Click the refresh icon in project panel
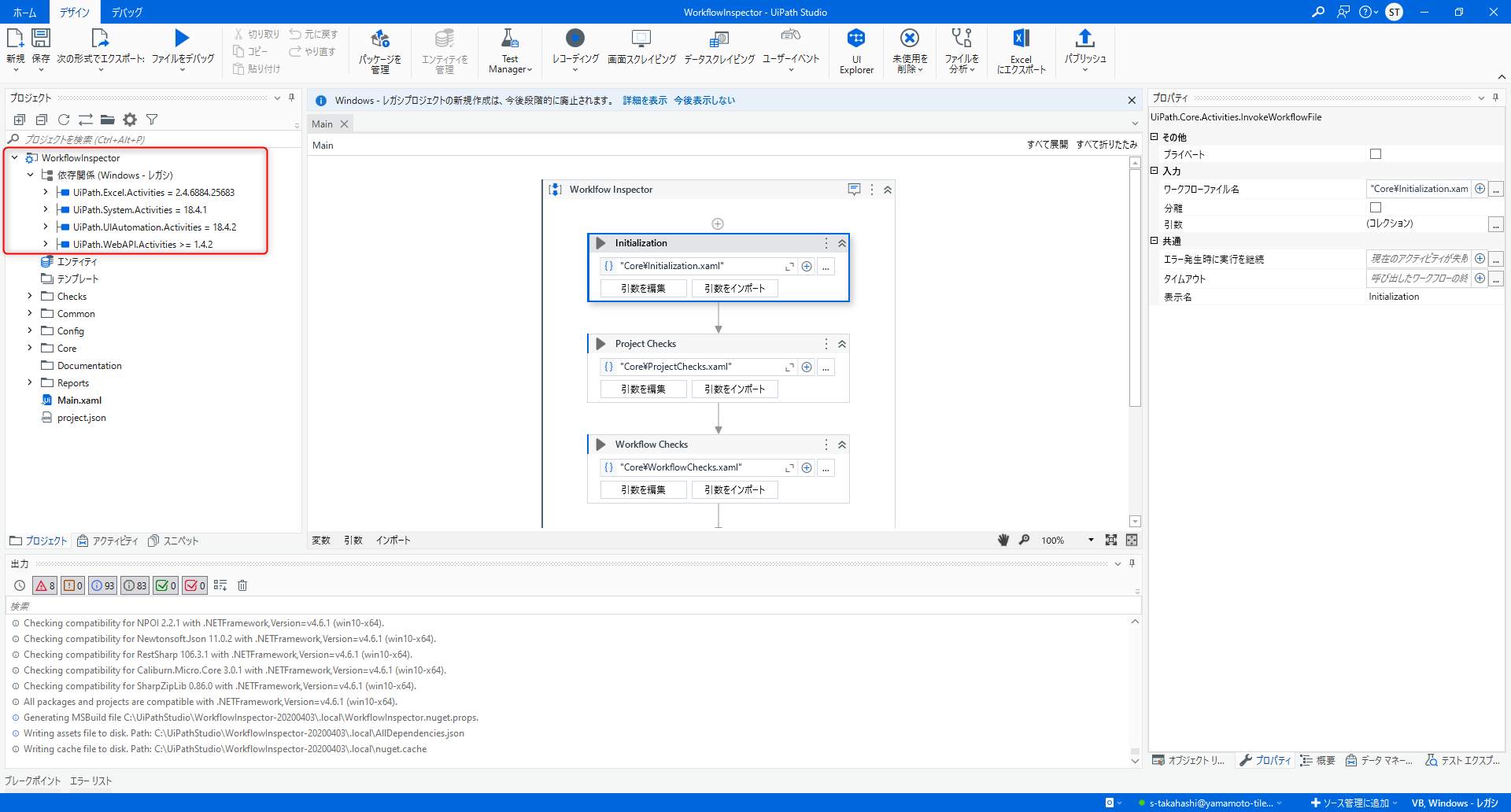The height and width of the screenshot is (812, 1511). click(64, 120)
